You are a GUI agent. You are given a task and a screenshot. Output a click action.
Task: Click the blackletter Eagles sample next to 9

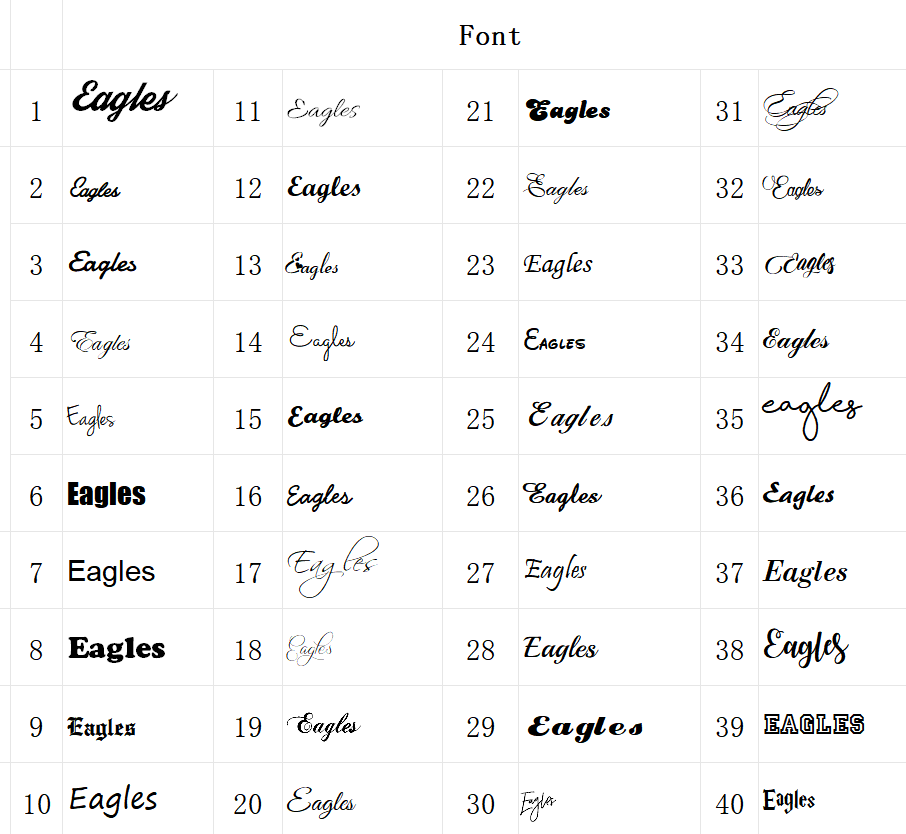(x=101, y=727)
